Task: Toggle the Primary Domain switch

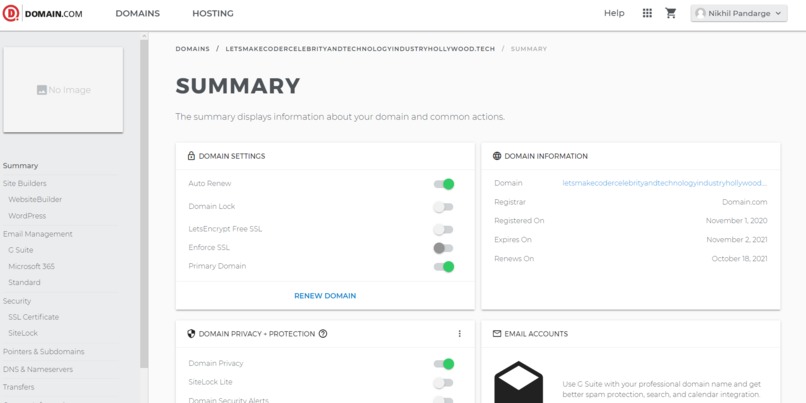Action: 444,267
